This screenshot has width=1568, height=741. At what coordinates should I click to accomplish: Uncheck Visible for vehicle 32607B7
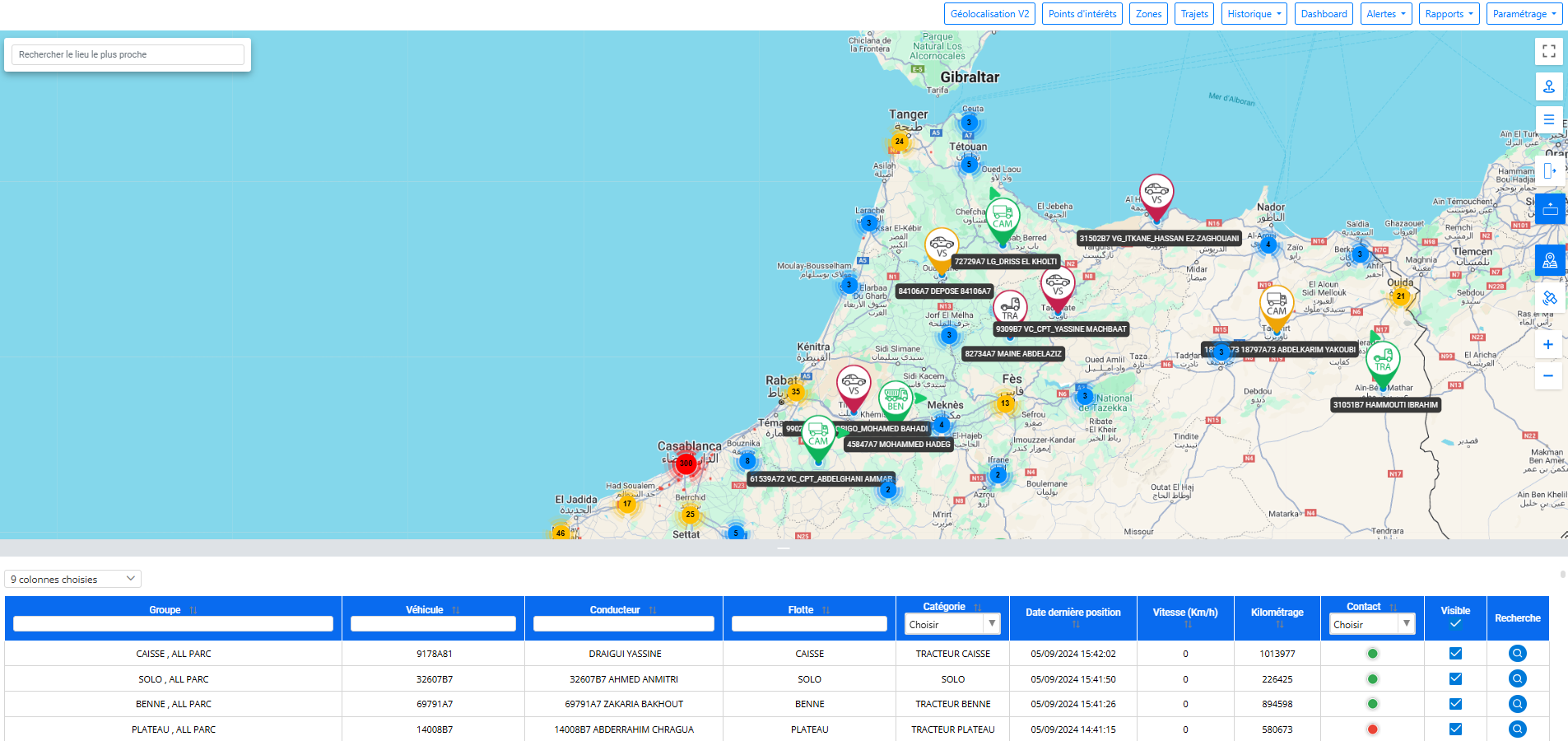(x=1455, y=679)
